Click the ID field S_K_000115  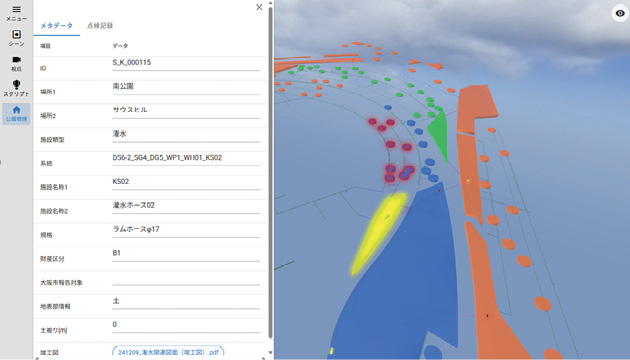186,63
